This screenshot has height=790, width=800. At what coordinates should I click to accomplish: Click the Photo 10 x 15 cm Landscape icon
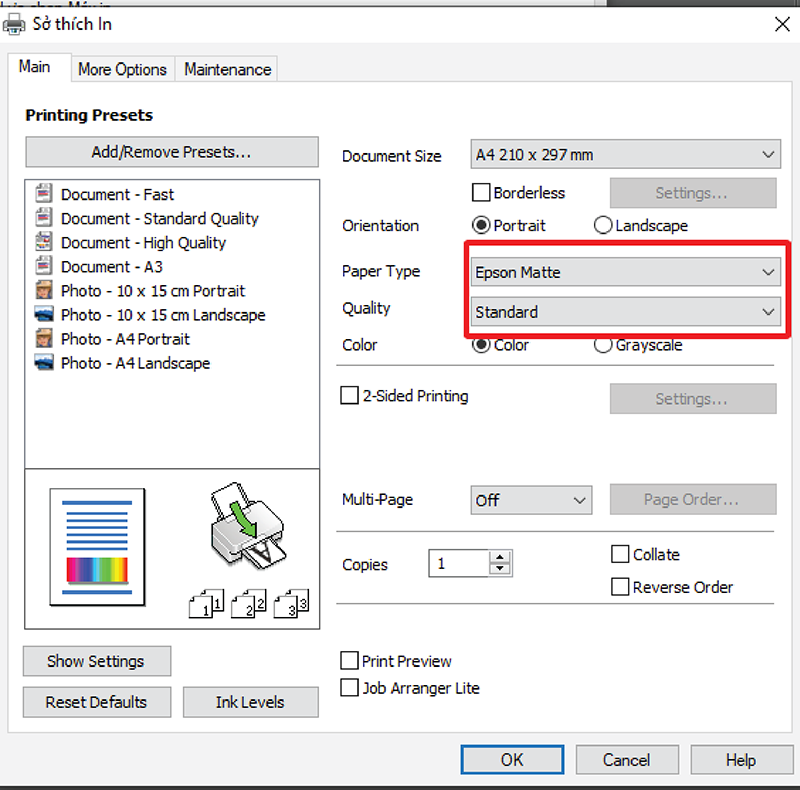pyautogui.click(x=44, y=313)
